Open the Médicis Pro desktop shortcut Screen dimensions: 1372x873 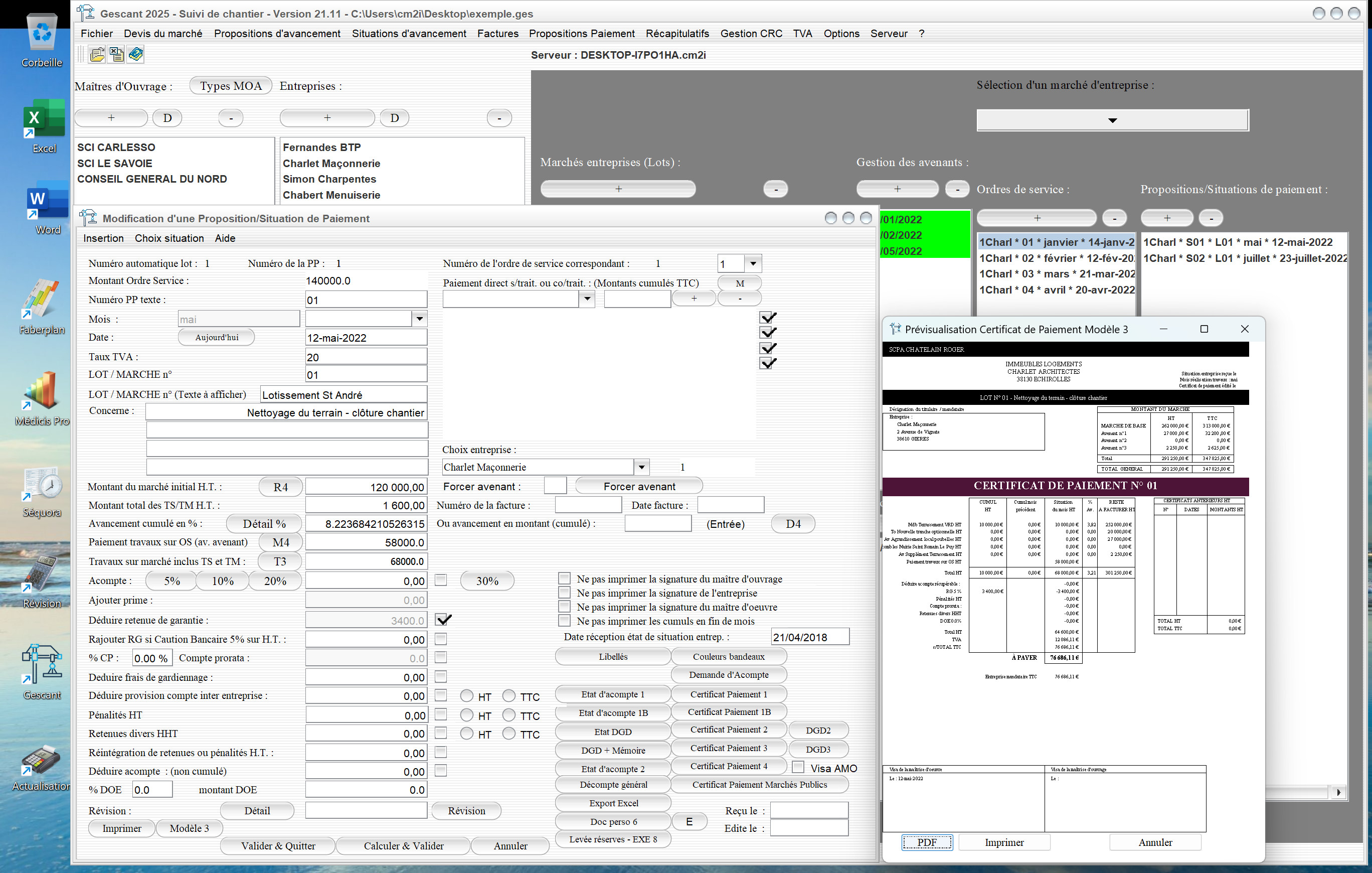tap(42, 398)
